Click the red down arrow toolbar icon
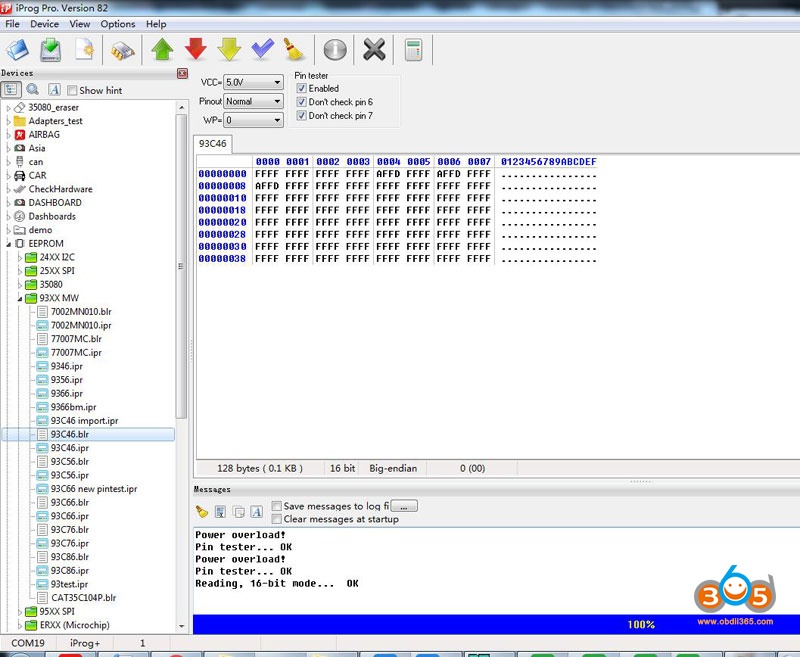The width and height of the screenshot is (800, 657). point(195,49)
